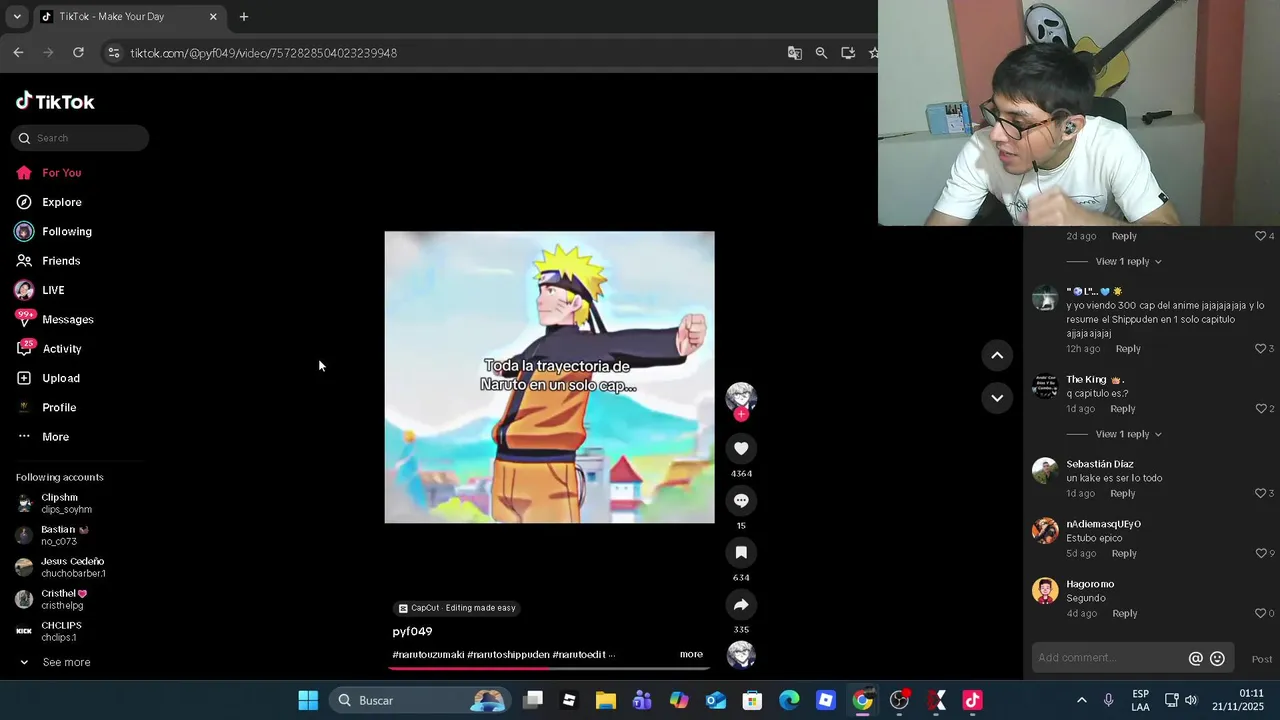Click the CapCut Editing made easy tag
The image size is (1280, 720).
click(457, 608)
